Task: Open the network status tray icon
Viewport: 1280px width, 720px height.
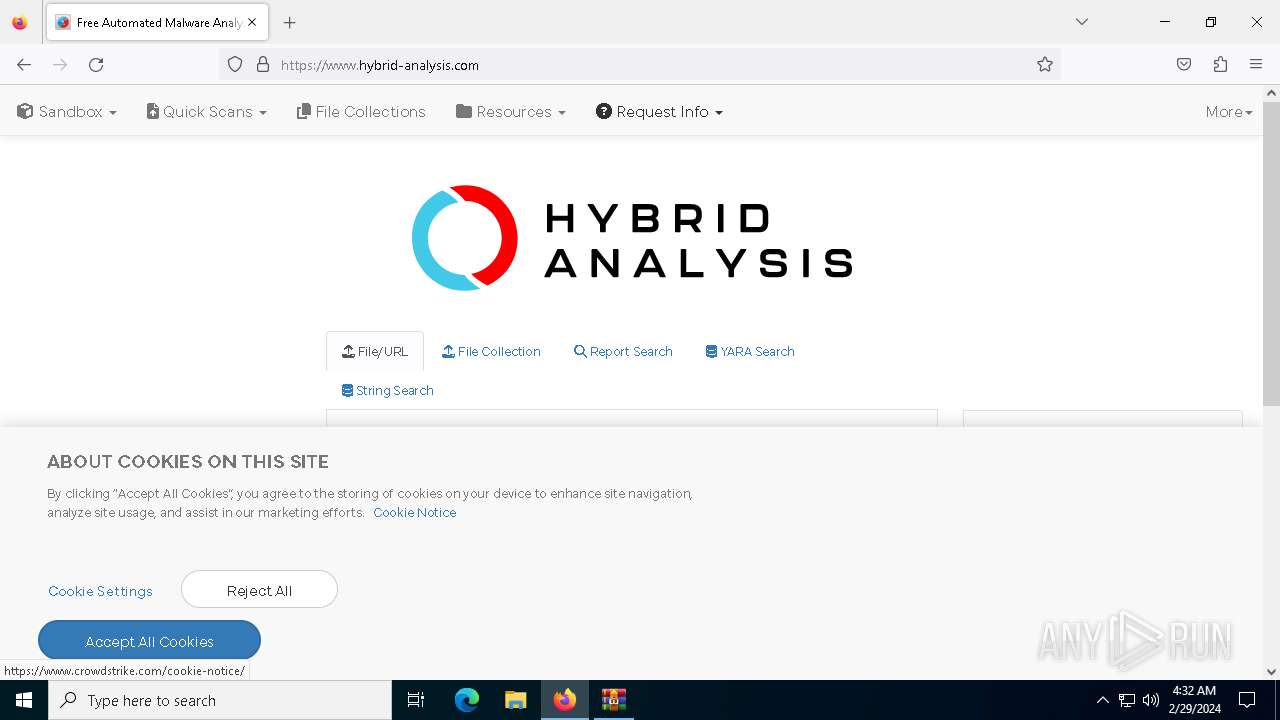Action: pyautogui.click(x=1127, y=700)
